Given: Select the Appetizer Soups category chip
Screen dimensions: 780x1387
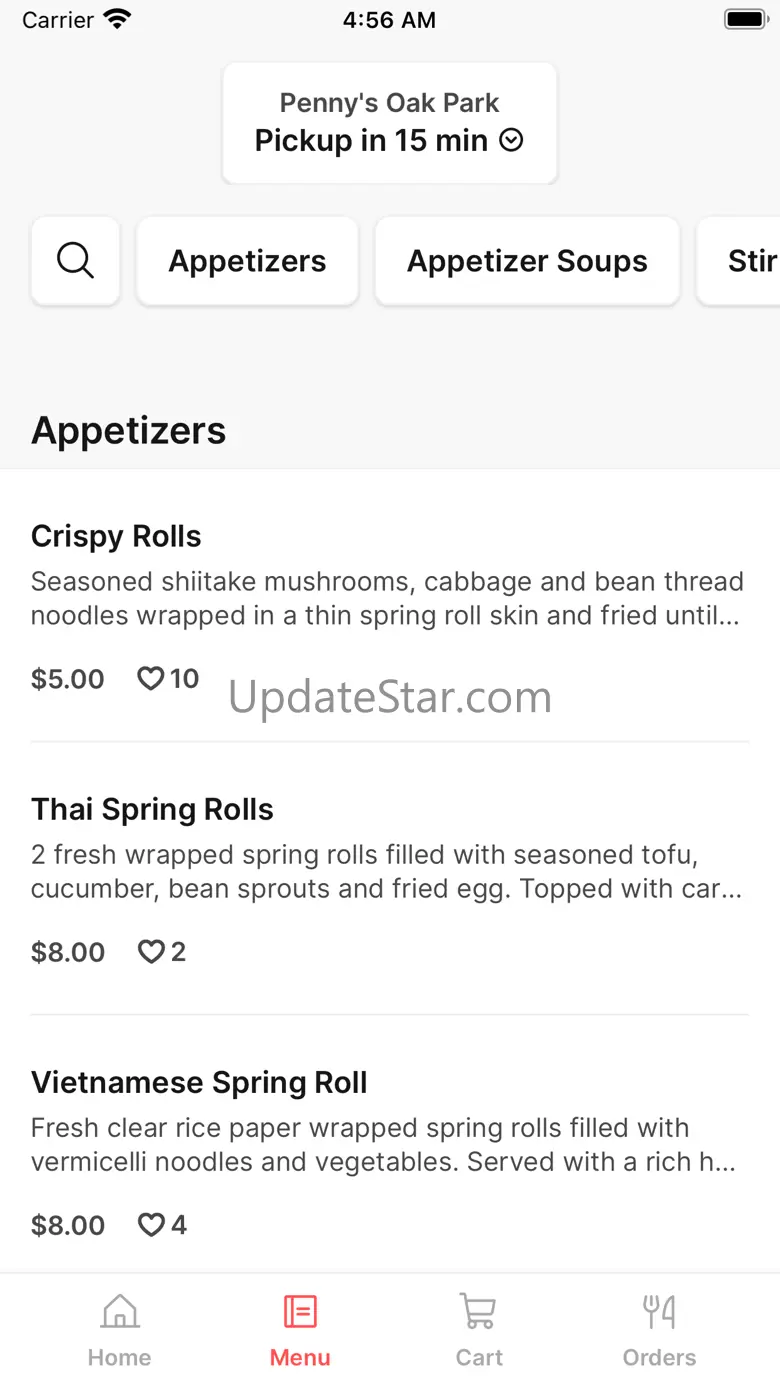Looking at the screenshot, I should pos(527,261).
